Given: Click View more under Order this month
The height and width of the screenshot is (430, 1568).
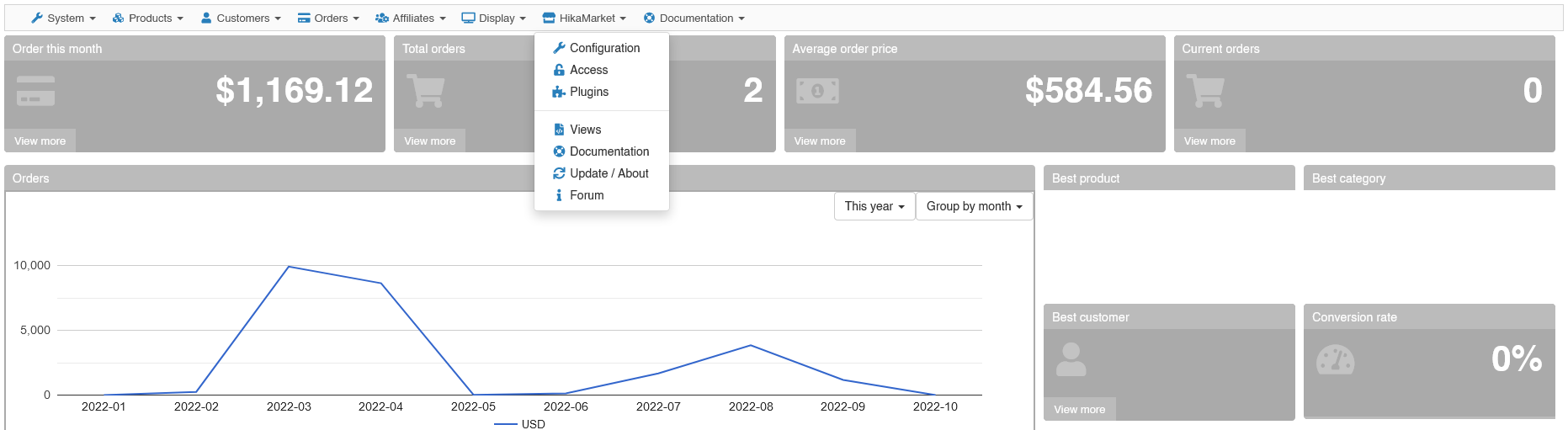Looking at the screenshot, I should [x=40, y=141].
